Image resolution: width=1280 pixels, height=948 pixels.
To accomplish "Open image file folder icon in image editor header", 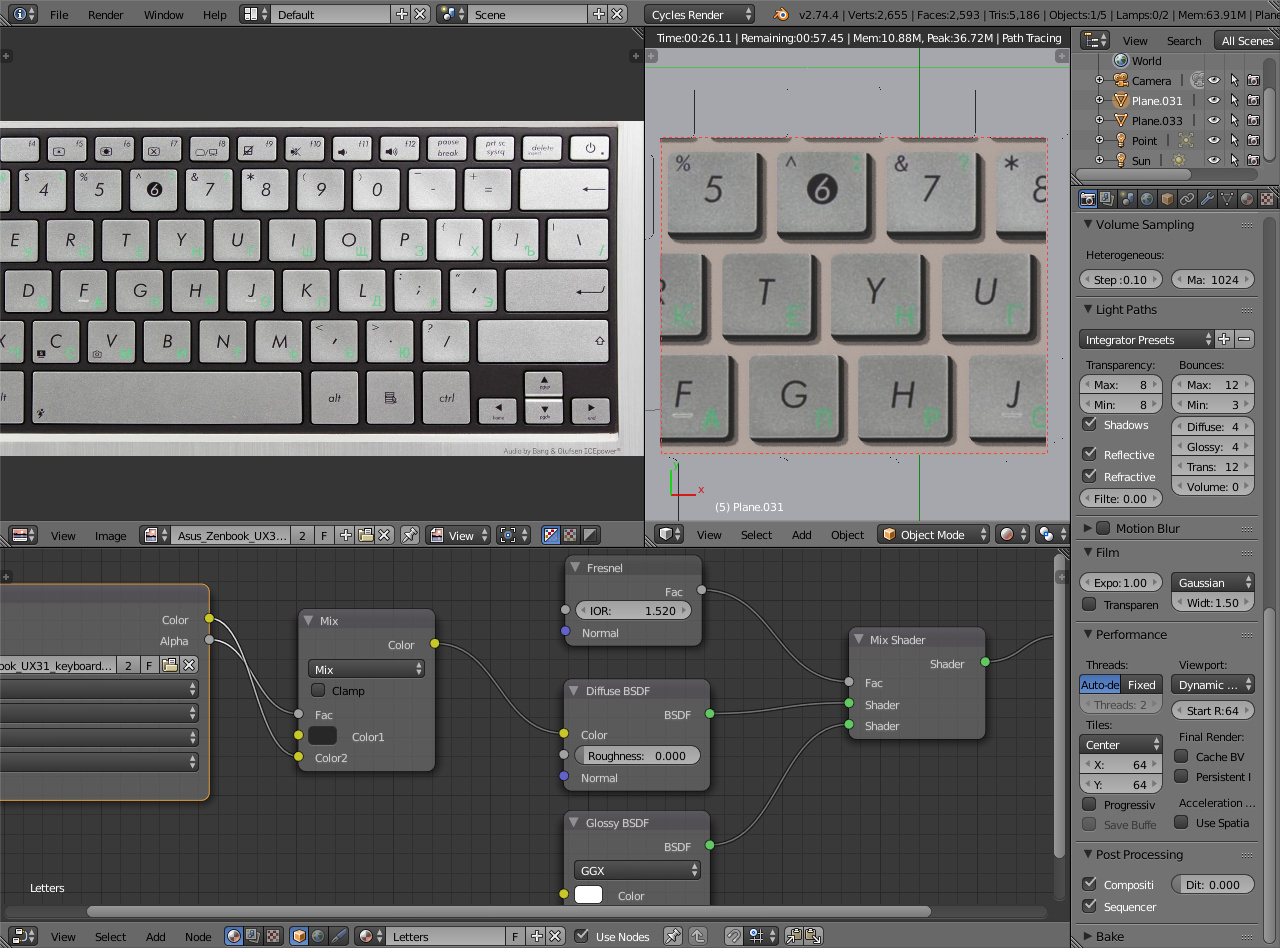I will click(365, 535).
